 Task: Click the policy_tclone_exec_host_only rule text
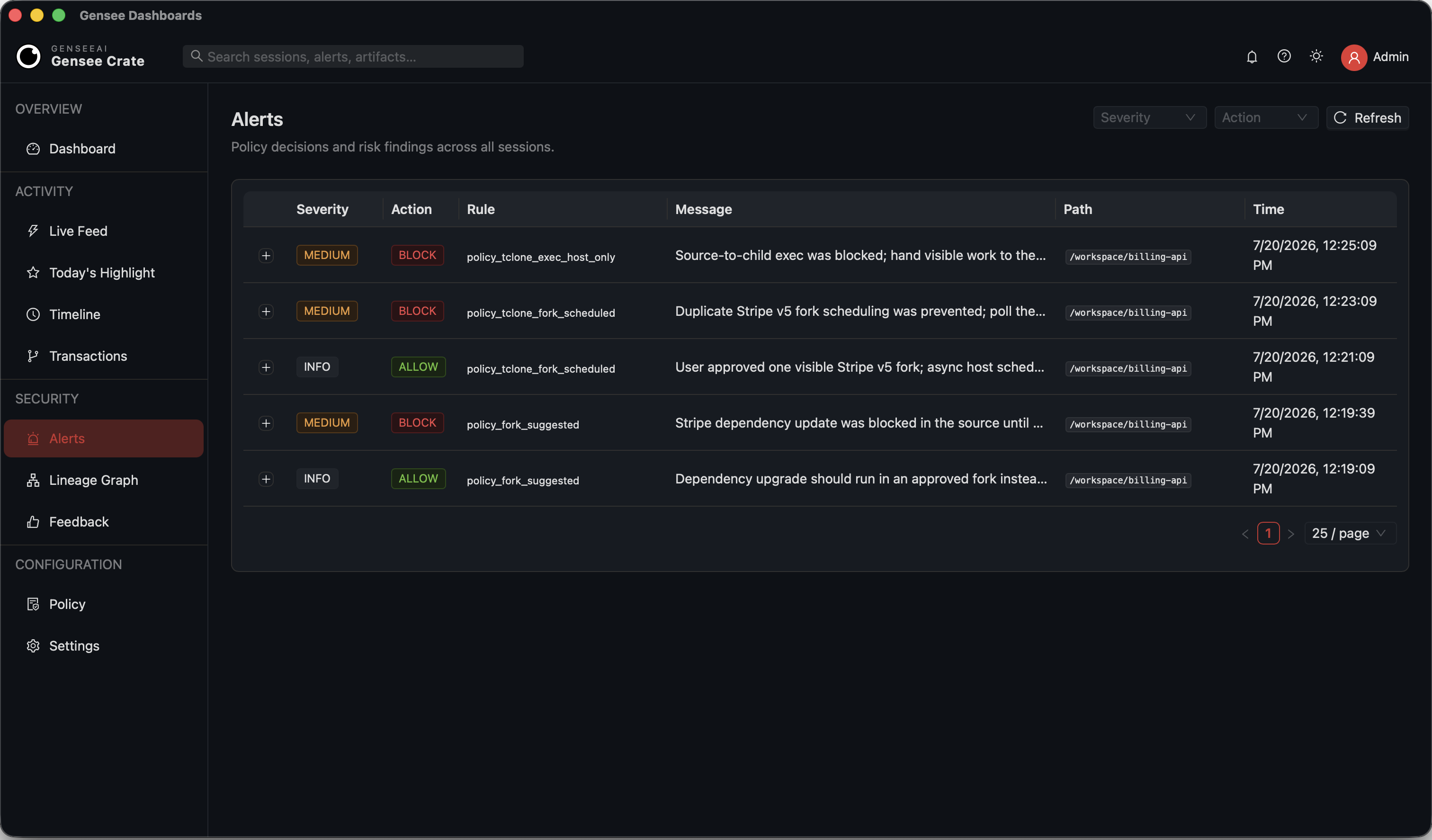point(541,257)
